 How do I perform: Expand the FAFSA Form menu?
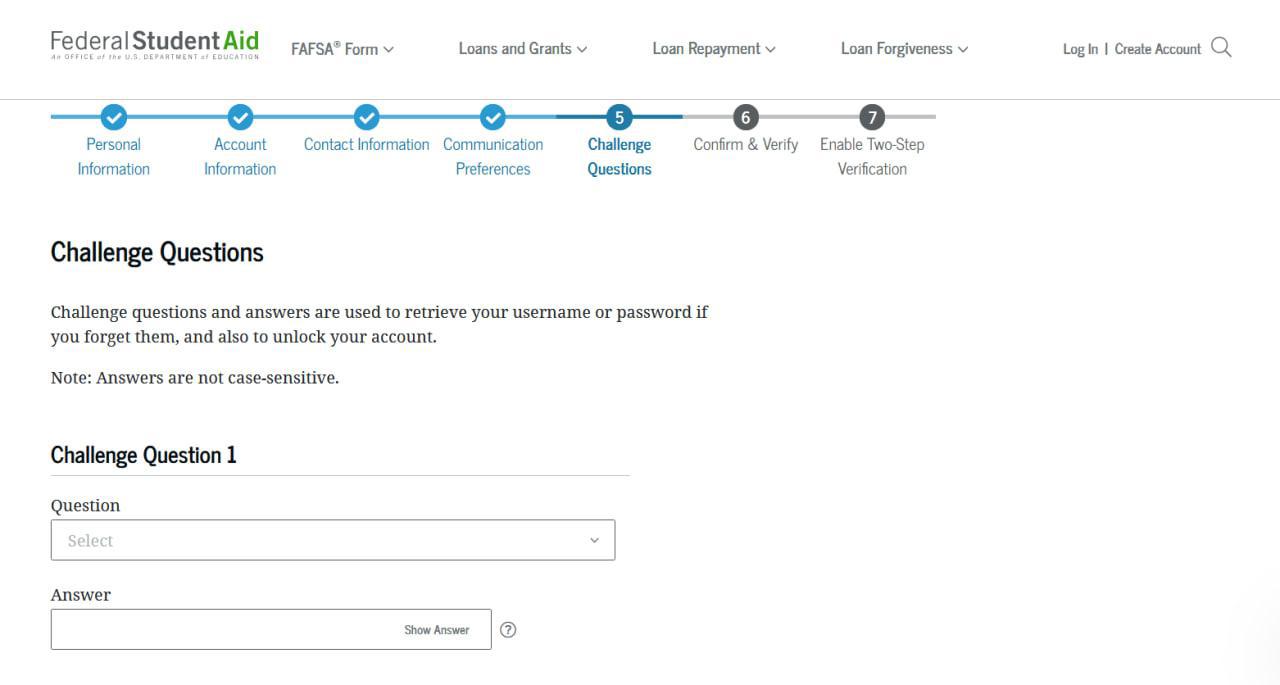coord(342,49)
